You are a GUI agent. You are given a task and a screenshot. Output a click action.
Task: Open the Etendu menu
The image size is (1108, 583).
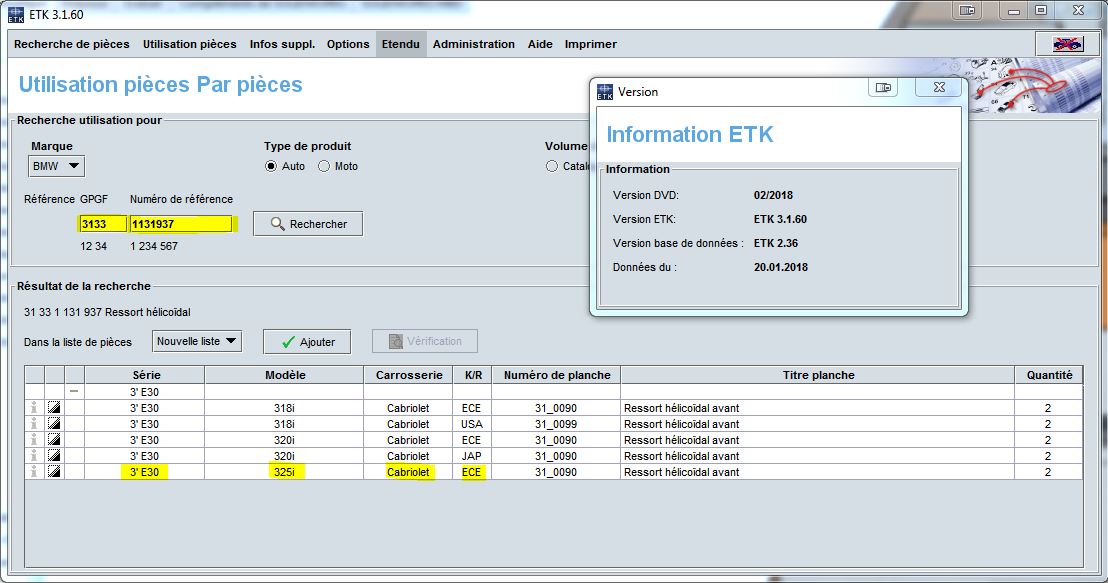click(401, 44)
